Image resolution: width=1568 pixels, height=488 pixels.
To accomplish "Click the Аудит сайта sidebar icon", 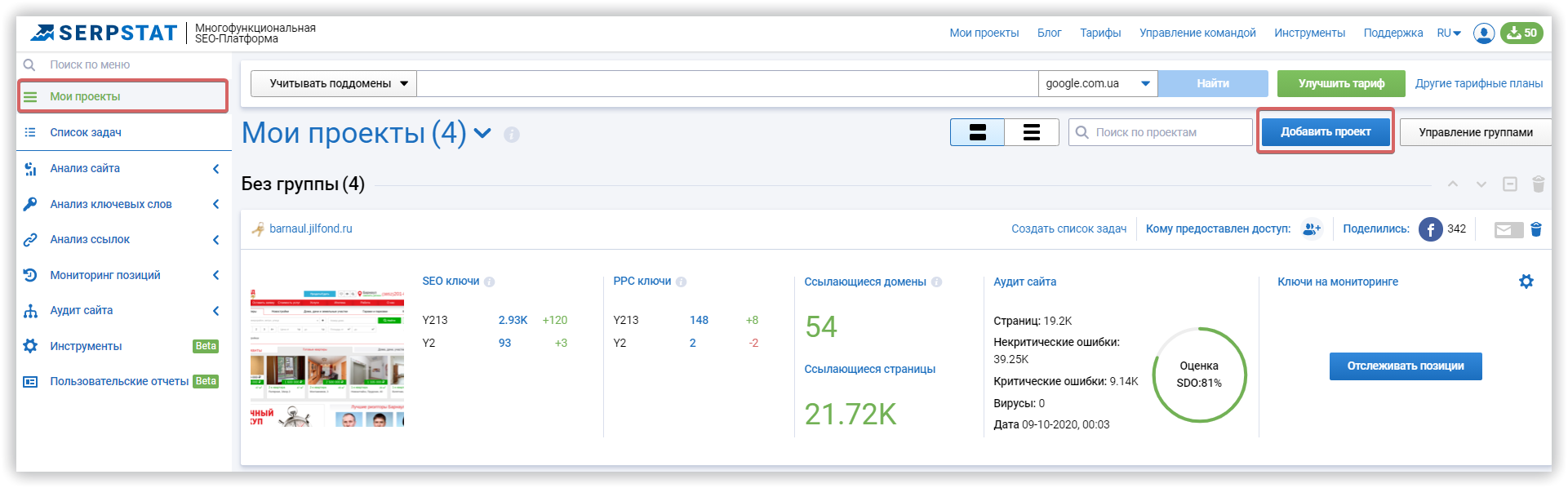I will click(x=30, y=311).
